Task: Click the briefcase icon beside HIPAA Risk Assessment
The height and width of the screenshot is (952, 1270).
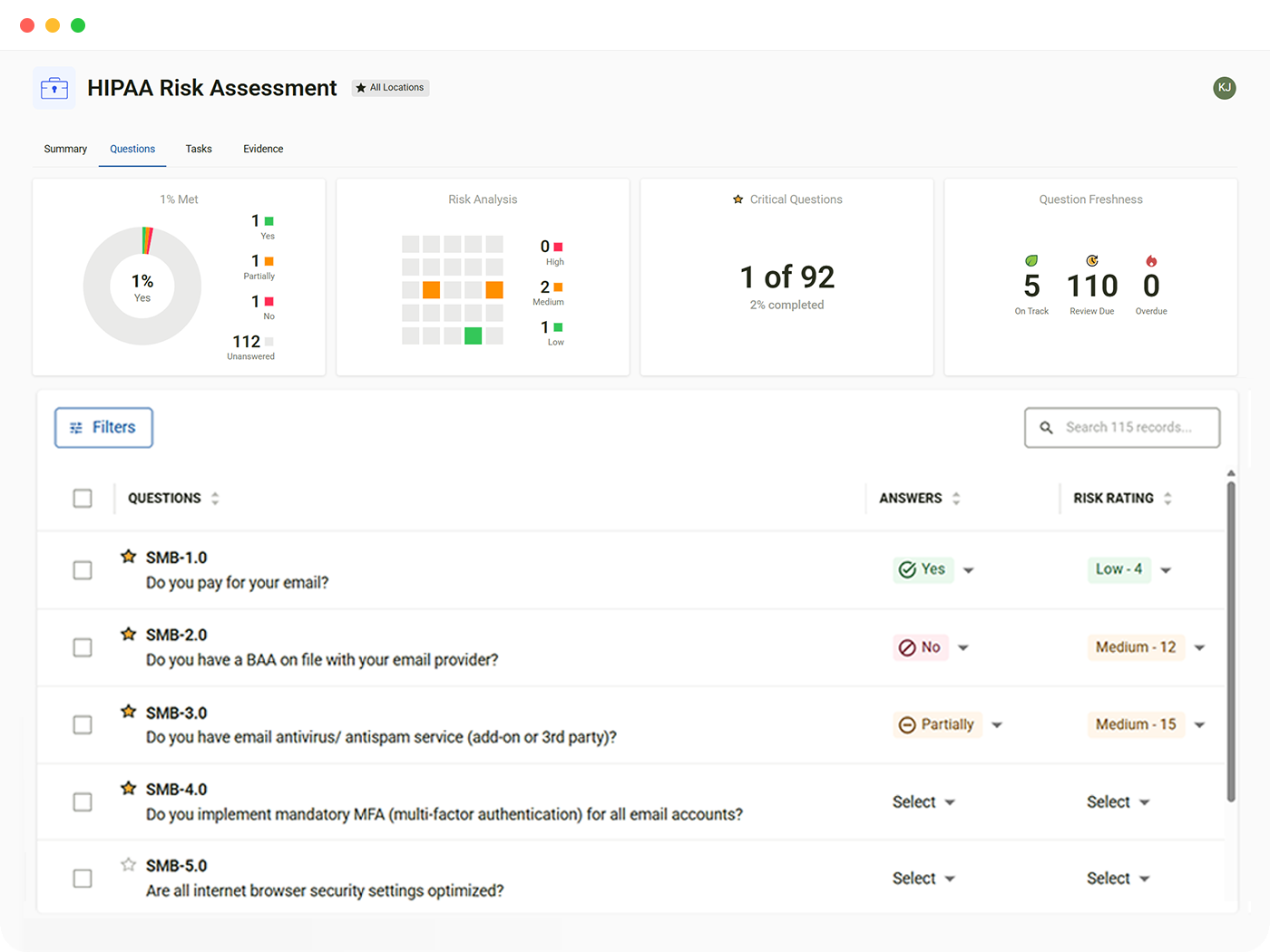Action: [x=54, y=88]
